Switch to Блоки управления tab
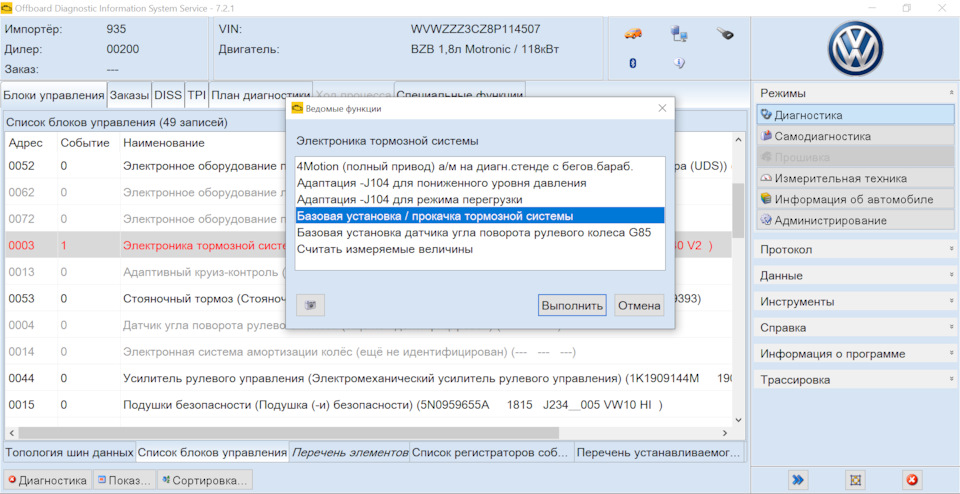Image resolution: width=960 pixels, height=494 pixels. point(54,95)
